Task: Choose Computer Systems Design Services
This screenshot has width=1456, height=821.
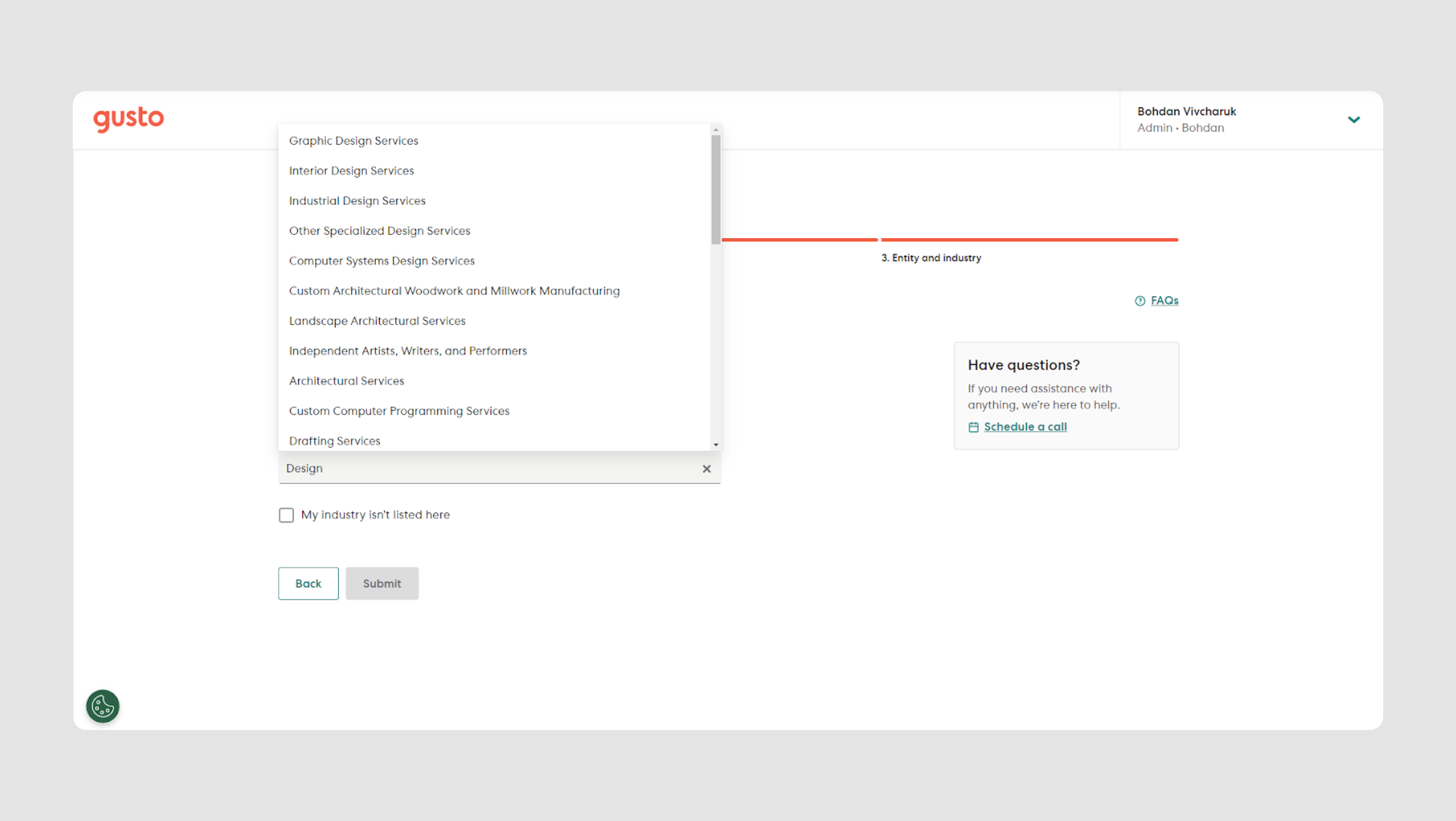Action: (494, 261)
